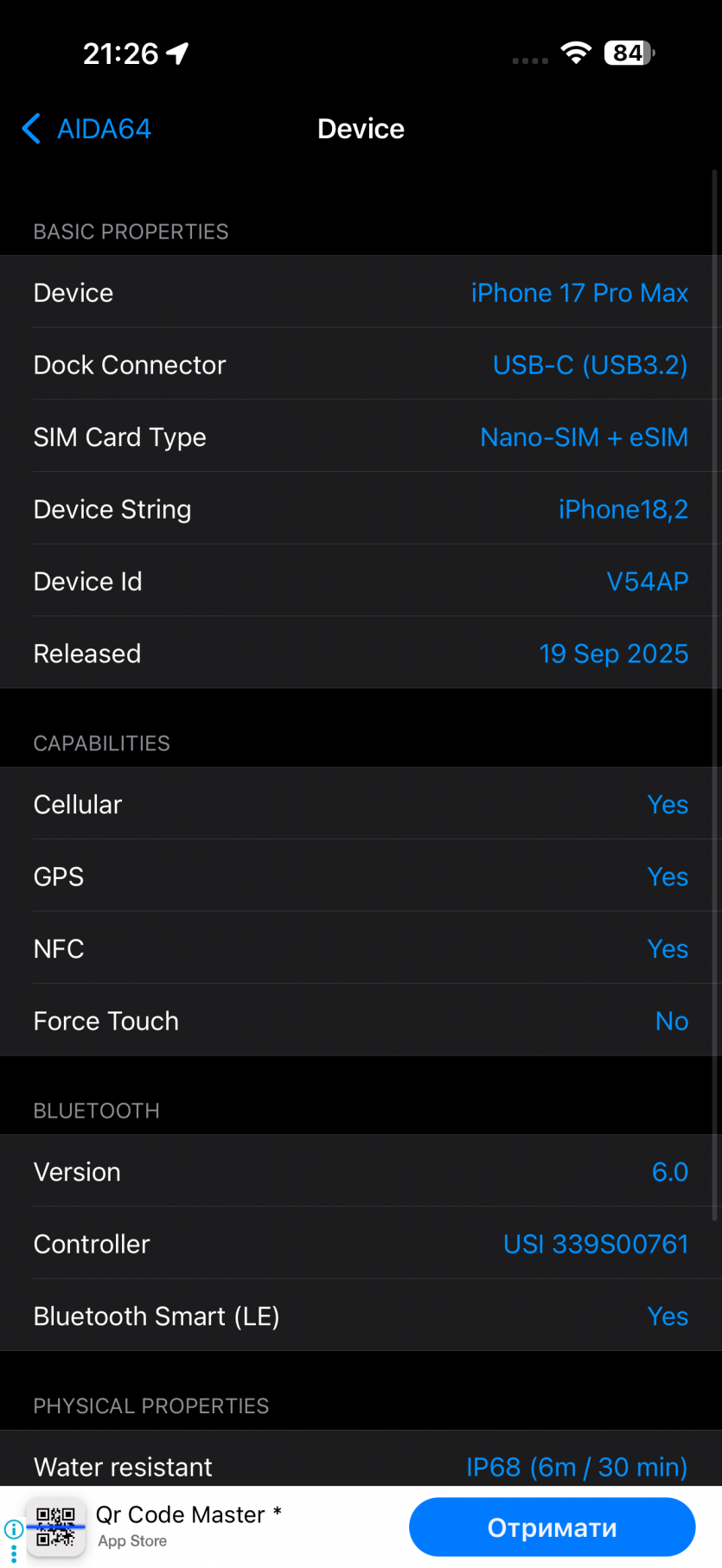Tap the cellular signal dots
The height and width of the screenshot is (1568, 722).
530,61
